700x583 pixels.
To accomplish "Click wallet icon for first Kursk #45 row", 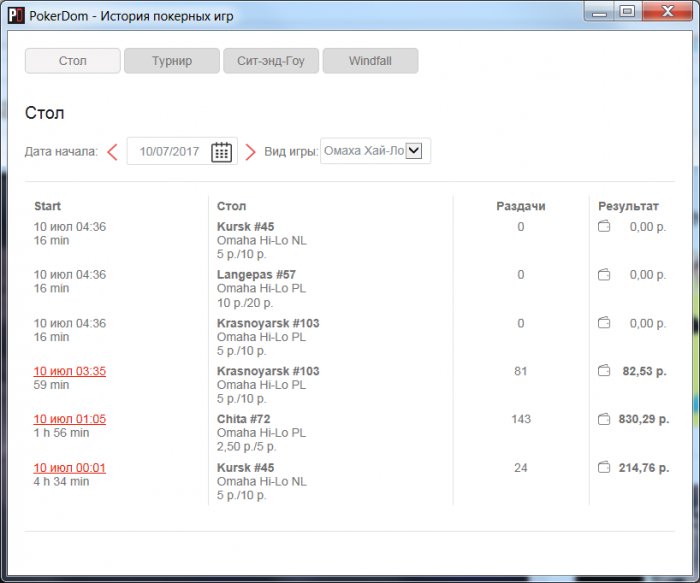I will coord(604,227).
